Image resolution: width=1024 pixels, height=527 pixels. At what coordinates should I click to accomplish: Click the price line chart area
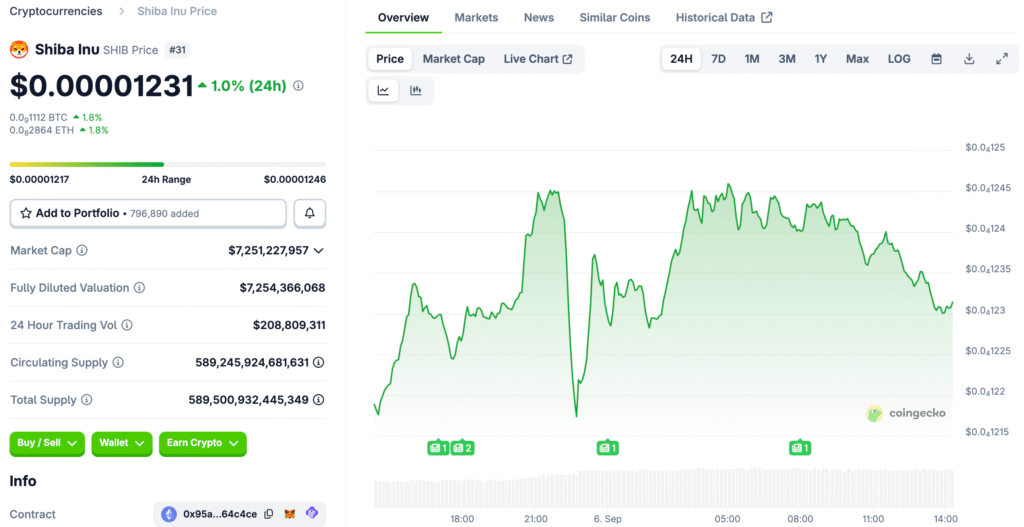pyautogui.click(x=664, y=294)
